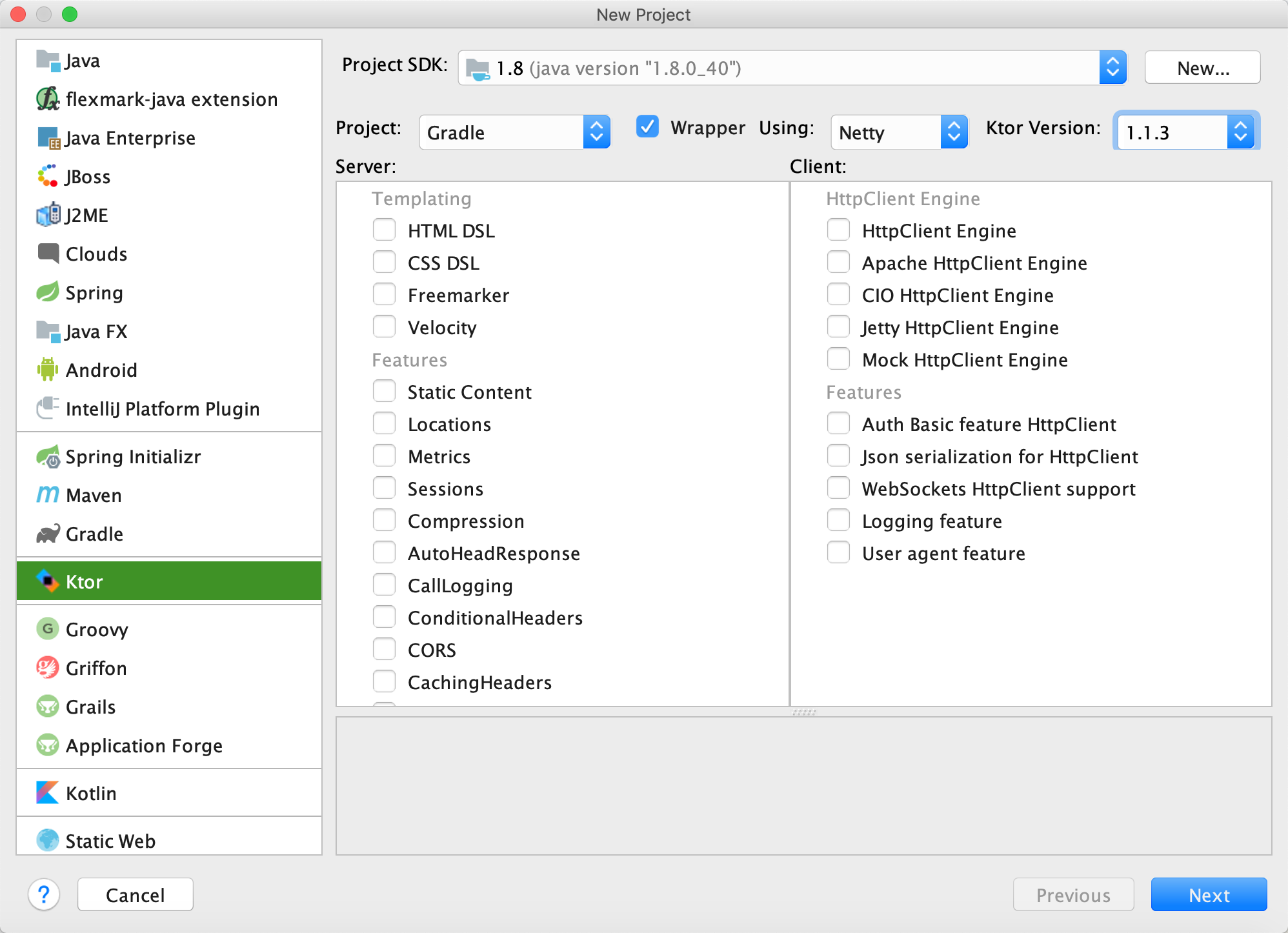Image resolution: width=1288 pixels, height=933 pixels.
Task: Check the Logging feature option
Action: point(839,520)
